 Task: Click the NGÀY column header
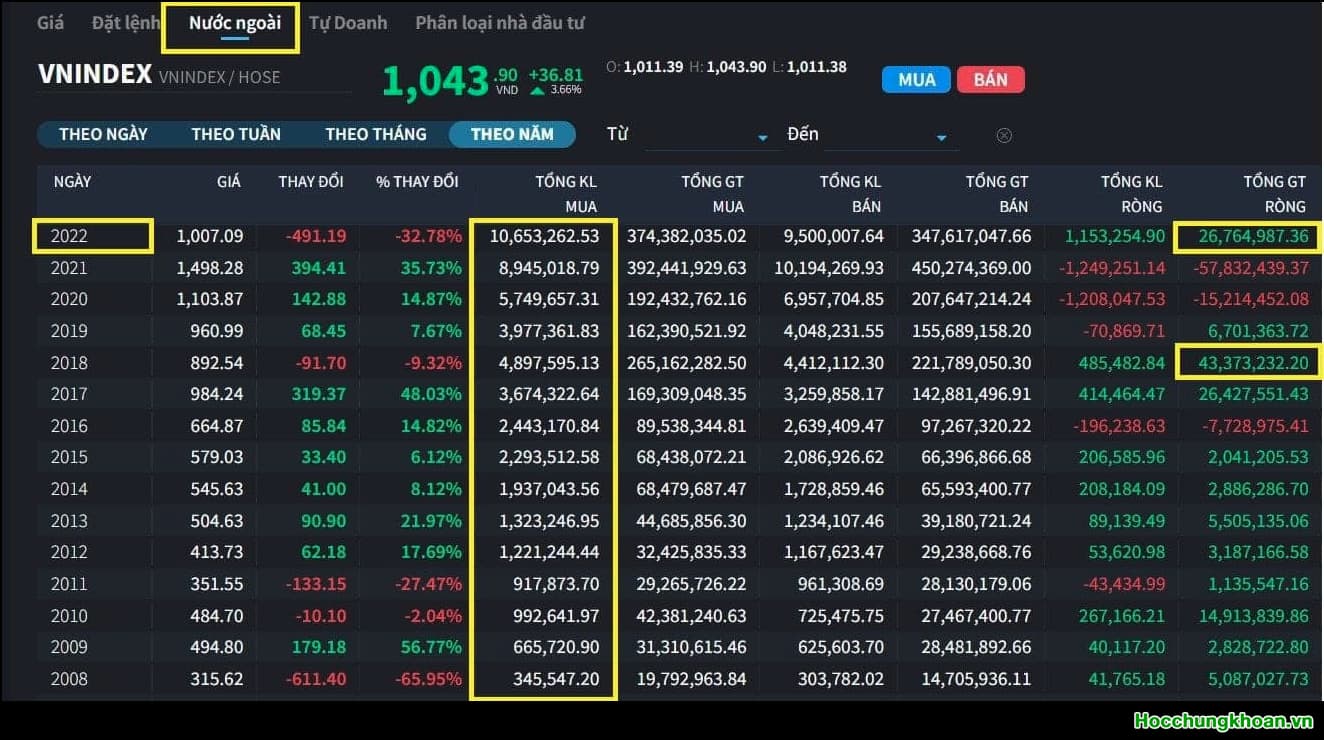tap(72, 181)
